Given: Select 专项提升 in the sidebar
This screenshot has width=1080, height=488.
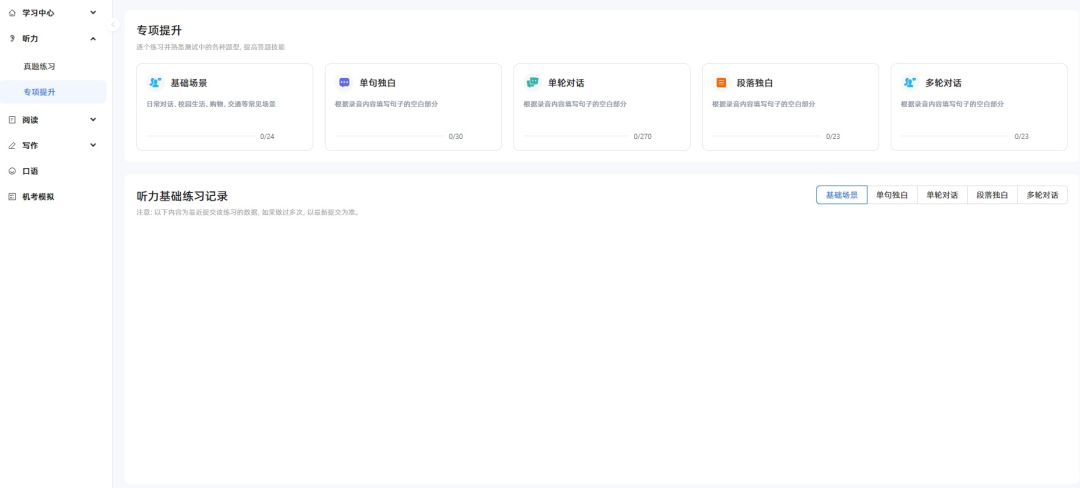Looking at the screenshot, I should click(40, 92).
